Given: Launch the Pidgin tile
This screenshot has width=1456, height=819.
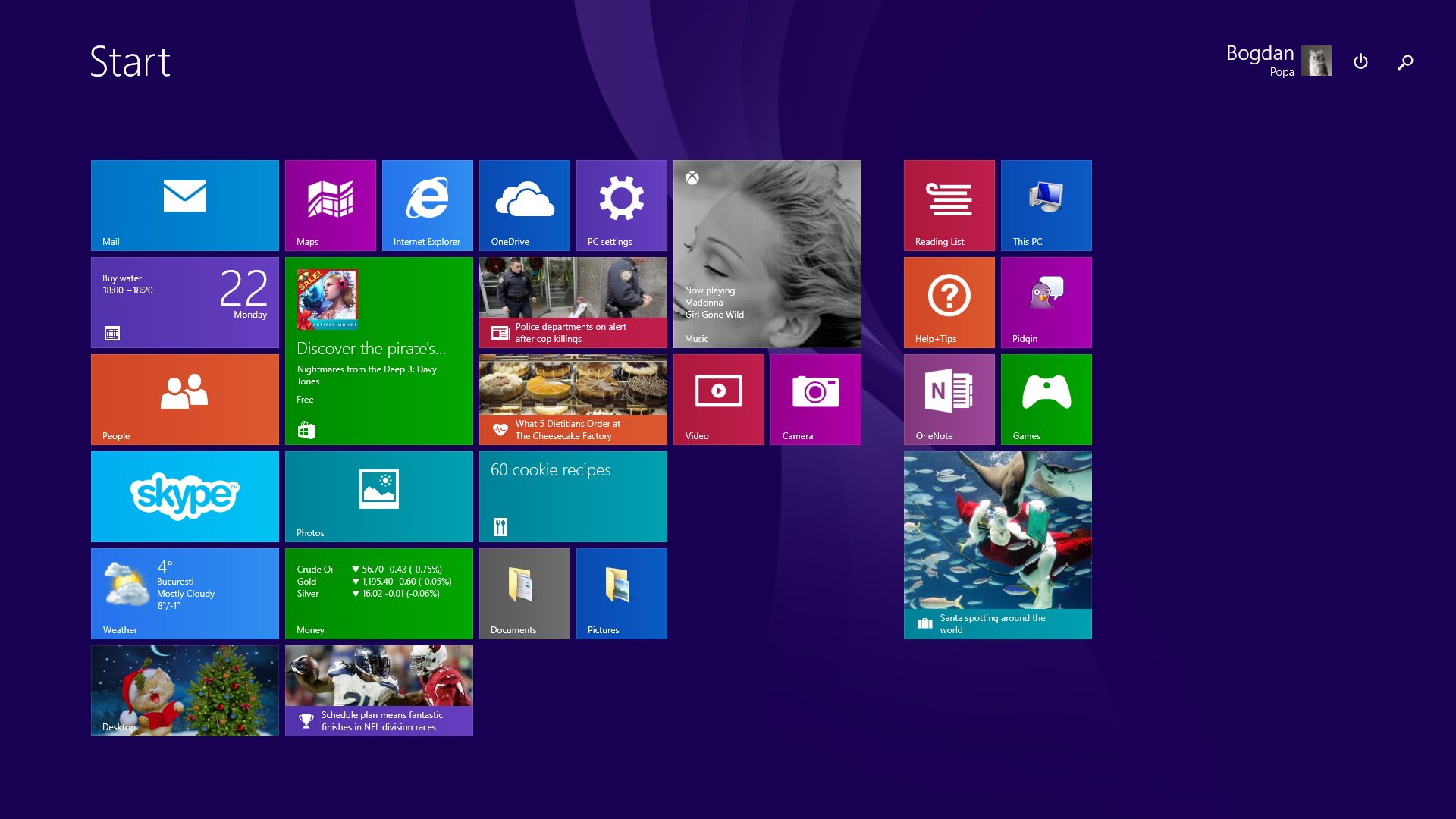Looking at the screenshot, I should tap(1046, 303).
